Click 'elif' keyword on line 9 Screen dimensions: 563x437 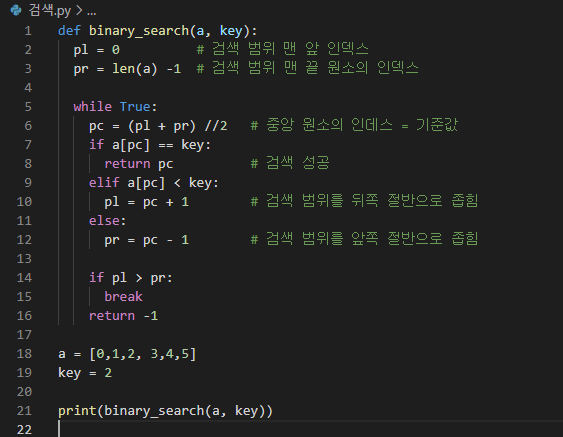point(104,183)
